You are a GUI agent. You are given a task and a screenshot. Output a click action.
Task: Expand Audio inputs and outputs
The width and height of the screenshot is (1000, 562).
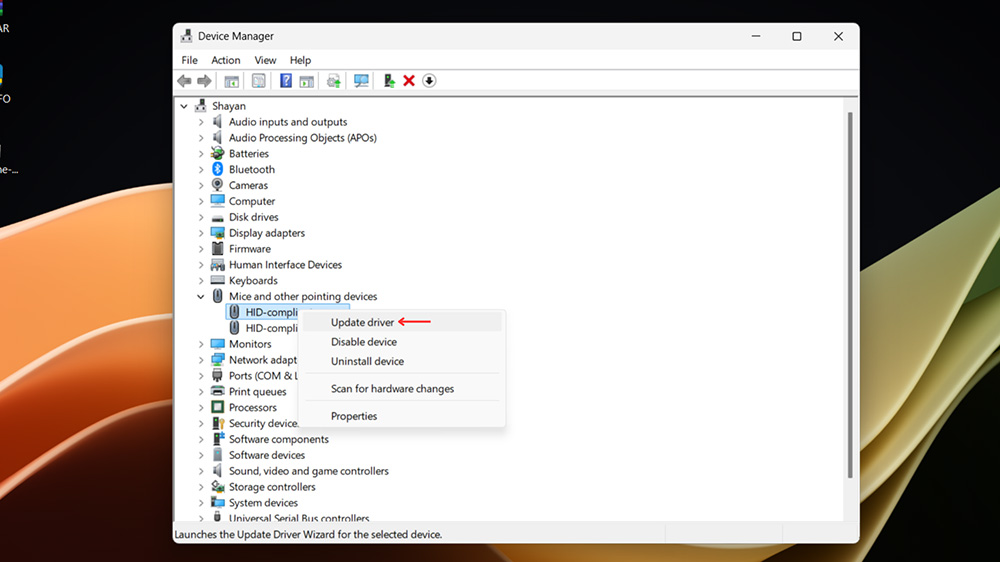pos(201,122)
